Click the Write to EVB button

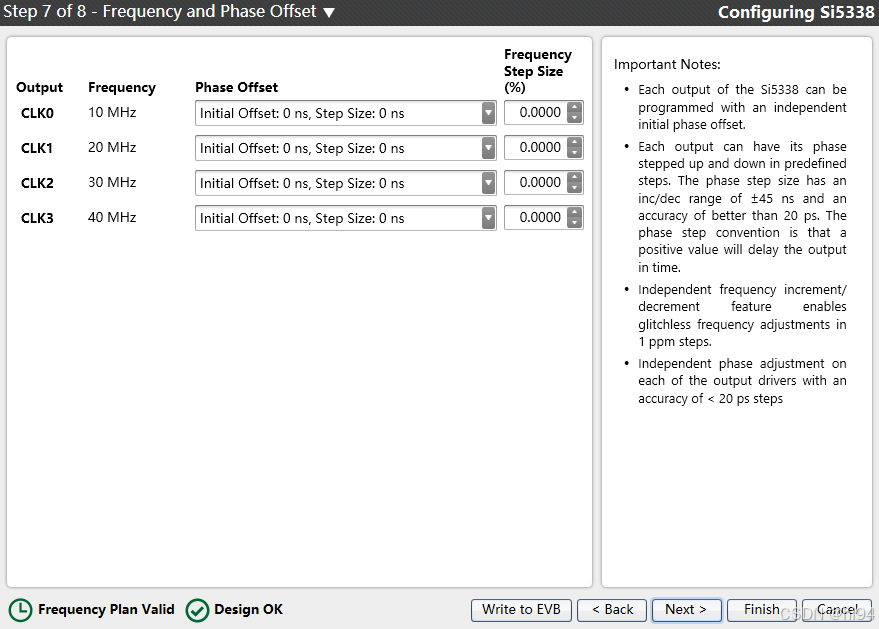click(x=521, y=610)
